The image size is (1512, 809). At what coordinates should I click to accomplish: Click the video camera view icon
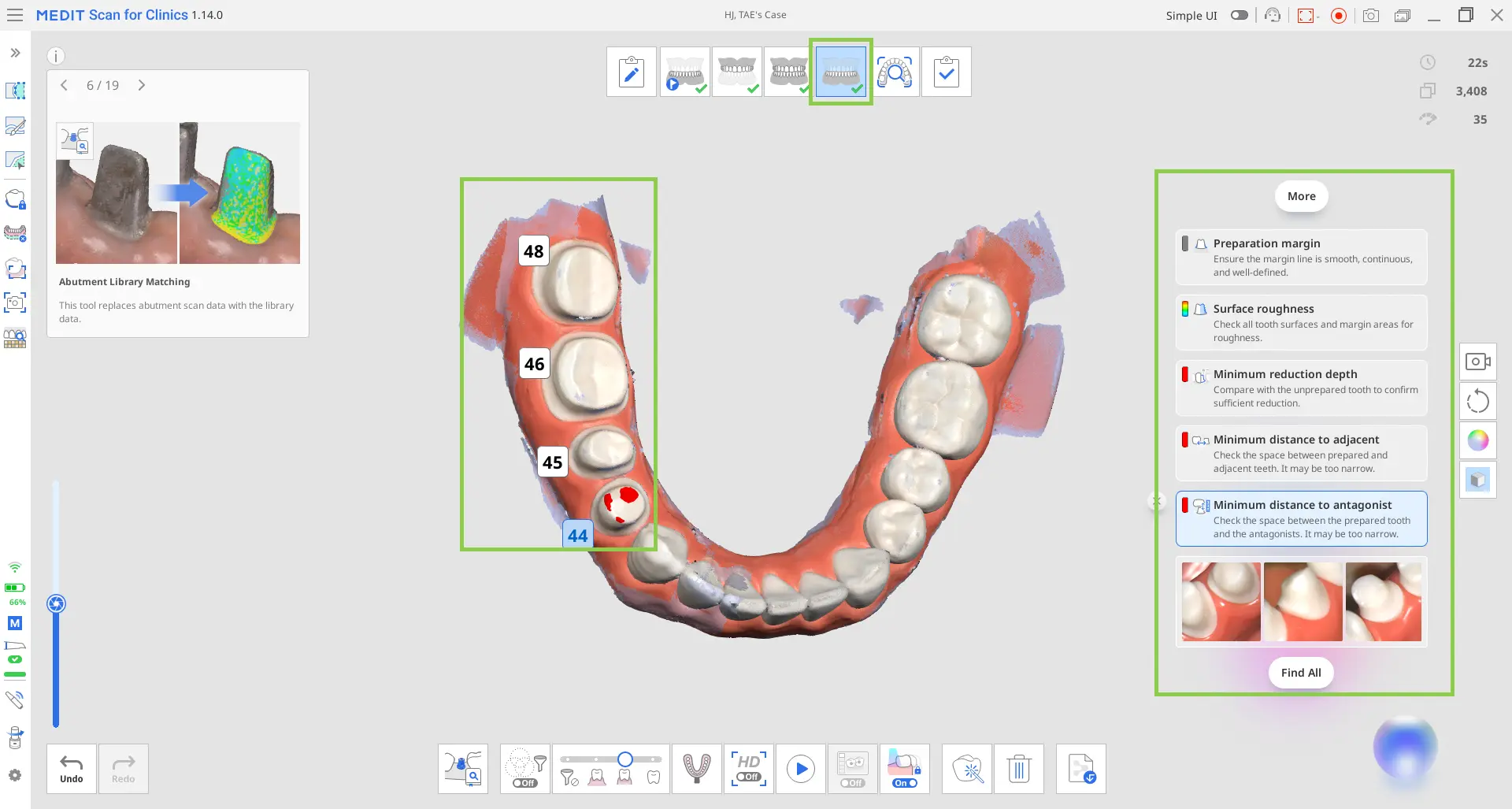tap(1478, 362)
